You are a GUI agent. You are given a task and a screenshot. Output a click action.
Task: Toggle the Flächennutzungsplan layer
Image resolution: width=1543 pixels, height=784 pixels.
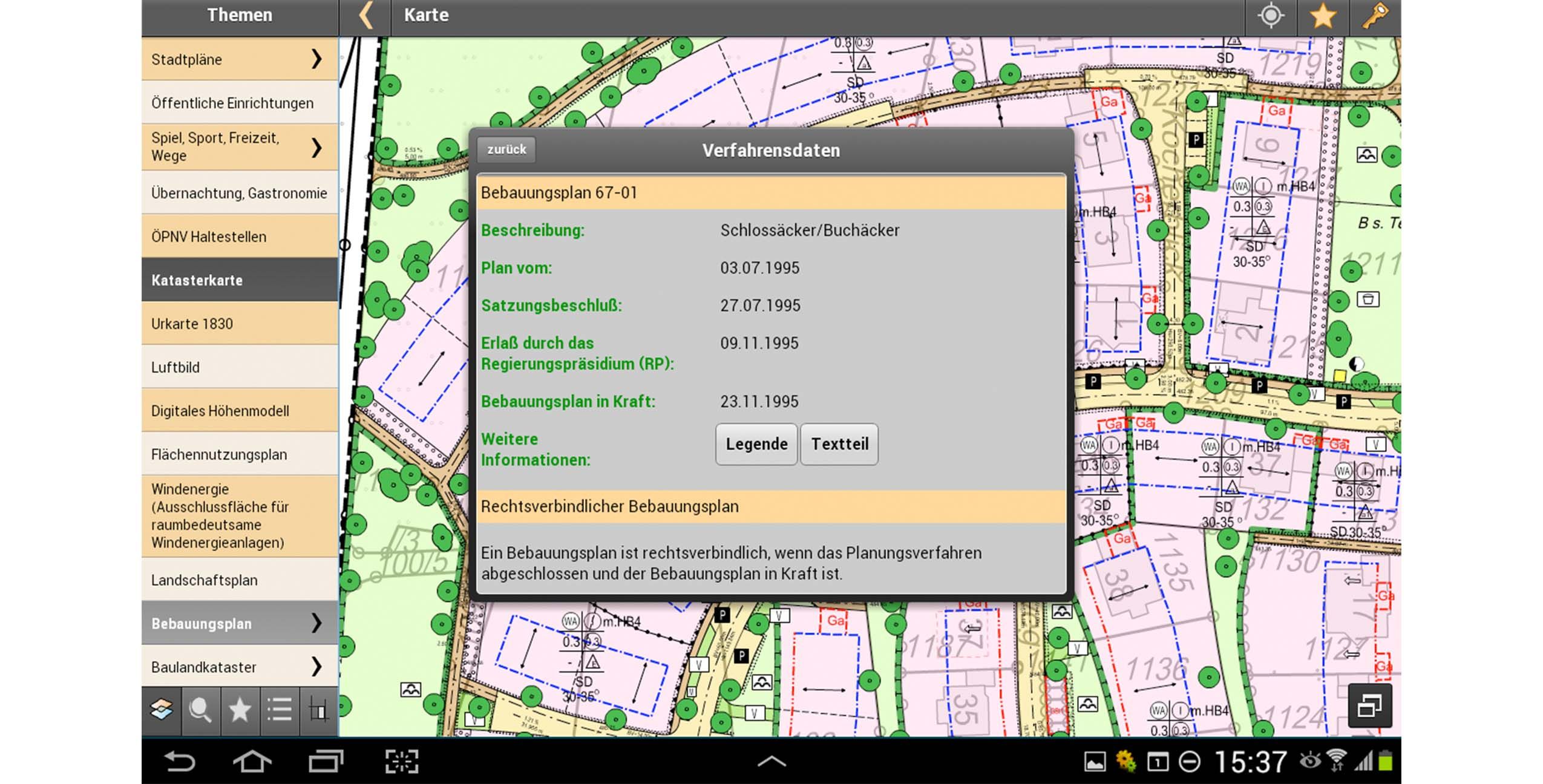[x=240, y=454]
